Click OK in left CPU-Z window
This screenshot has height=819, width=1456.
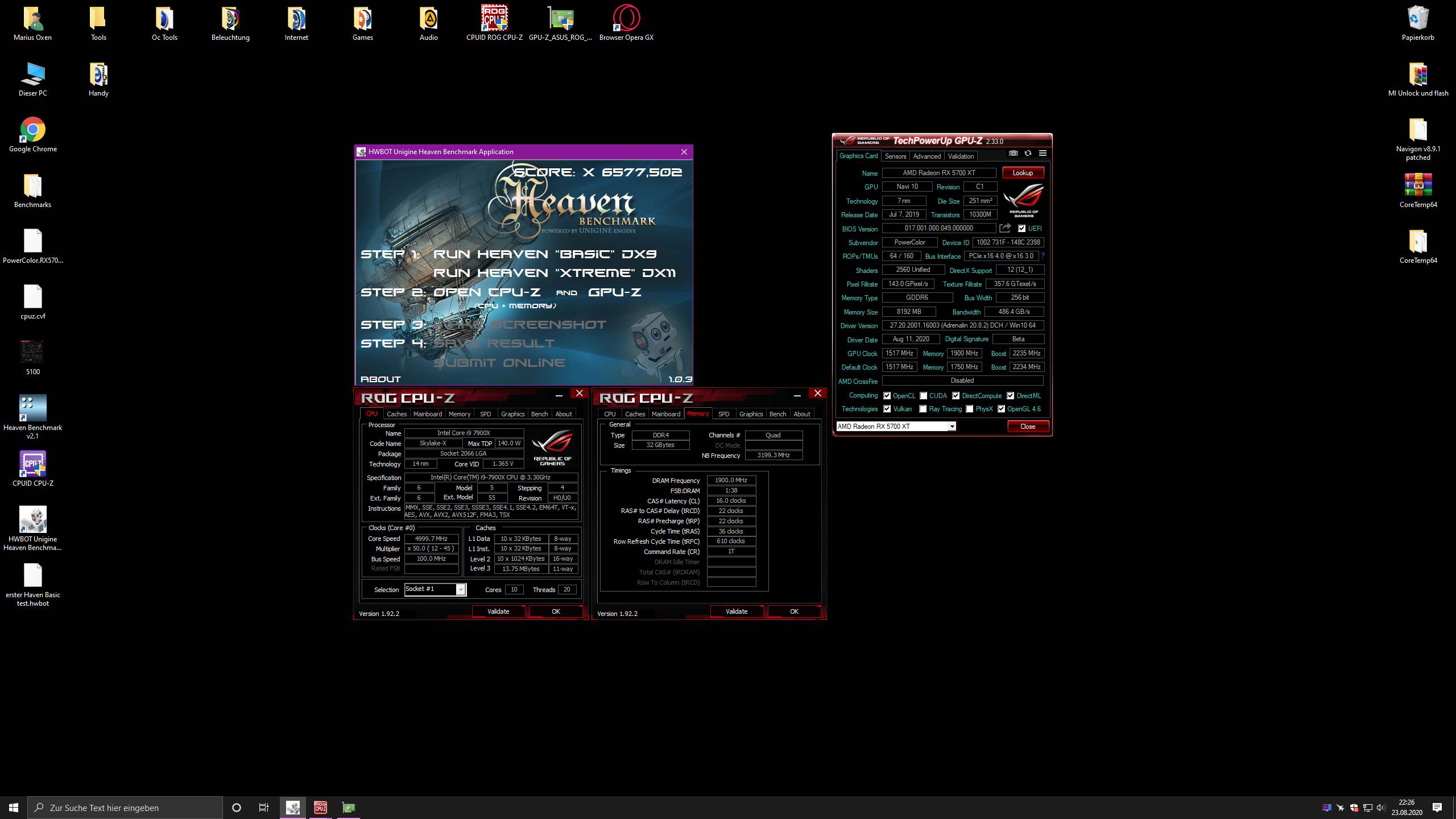556,611
